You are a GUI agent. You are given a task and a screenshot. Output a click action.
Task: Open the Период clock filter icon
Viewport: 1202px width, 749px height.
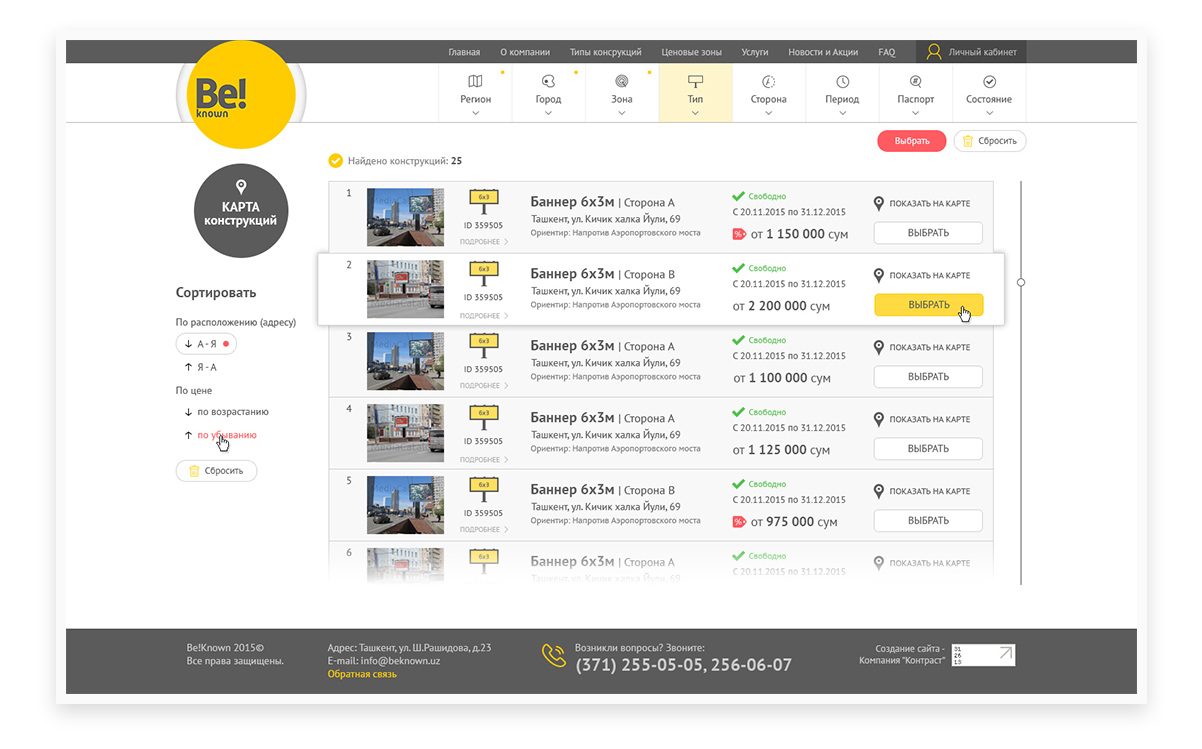(842, 81)
